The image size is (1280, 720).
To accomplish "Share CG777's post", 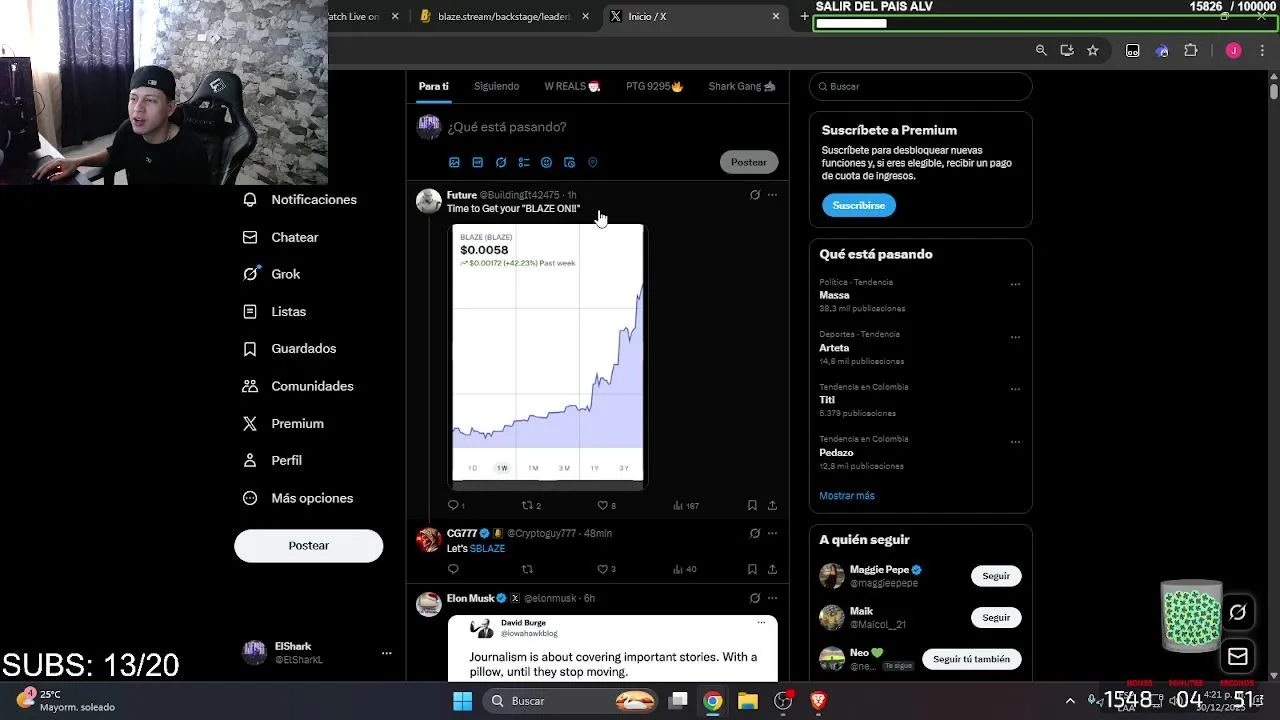I will pyautogui.click(x=772, y=569).
